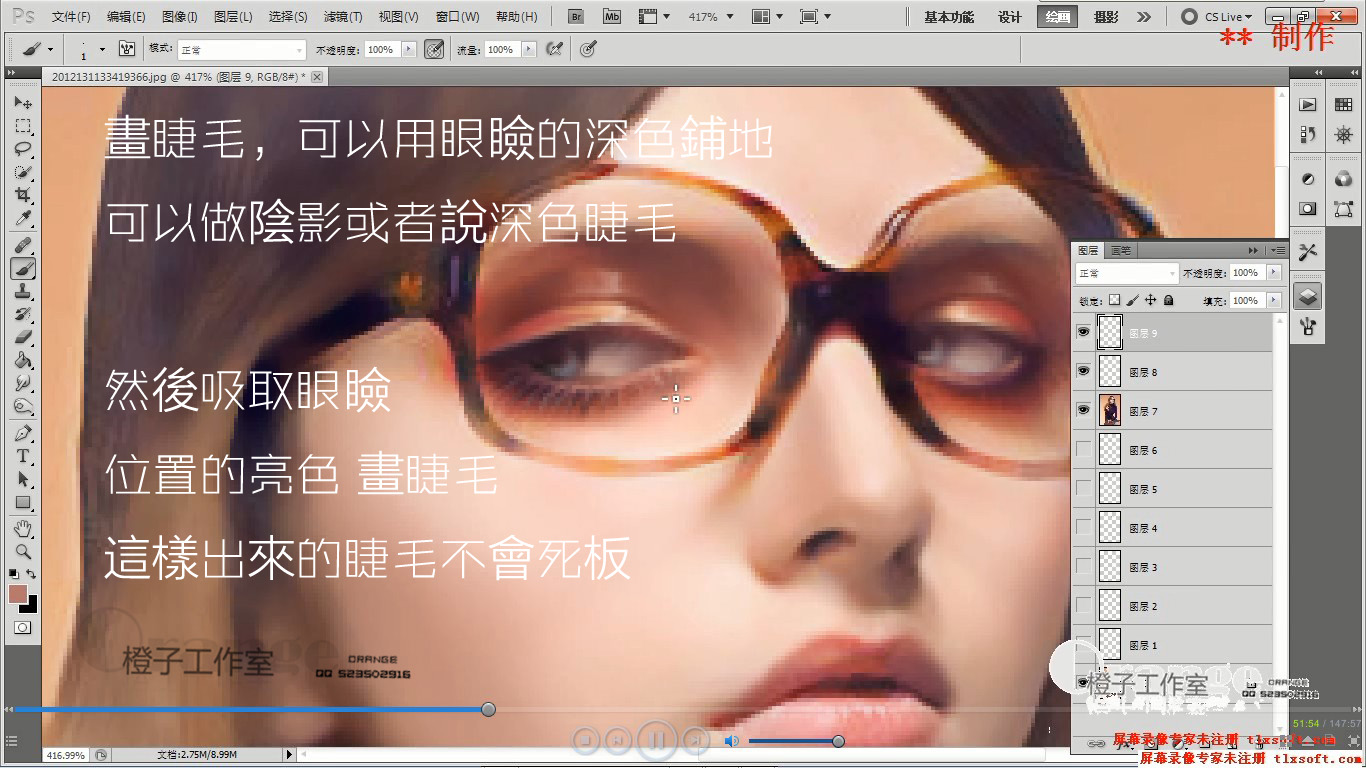Select the Lasso tool
The image size is (1366, 768).
click(23, 149)
